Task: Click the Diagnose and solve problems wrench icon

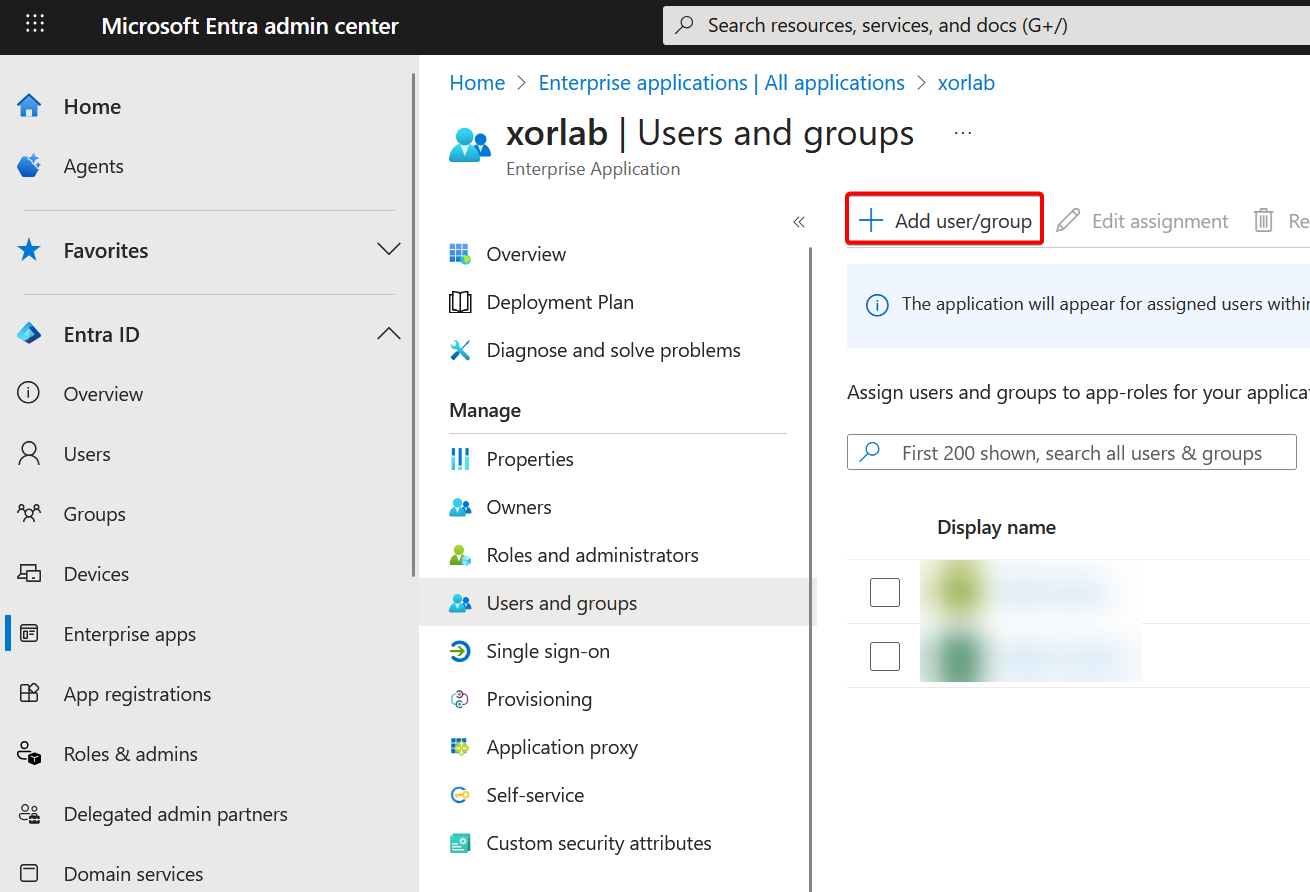Action: point(460,350)
